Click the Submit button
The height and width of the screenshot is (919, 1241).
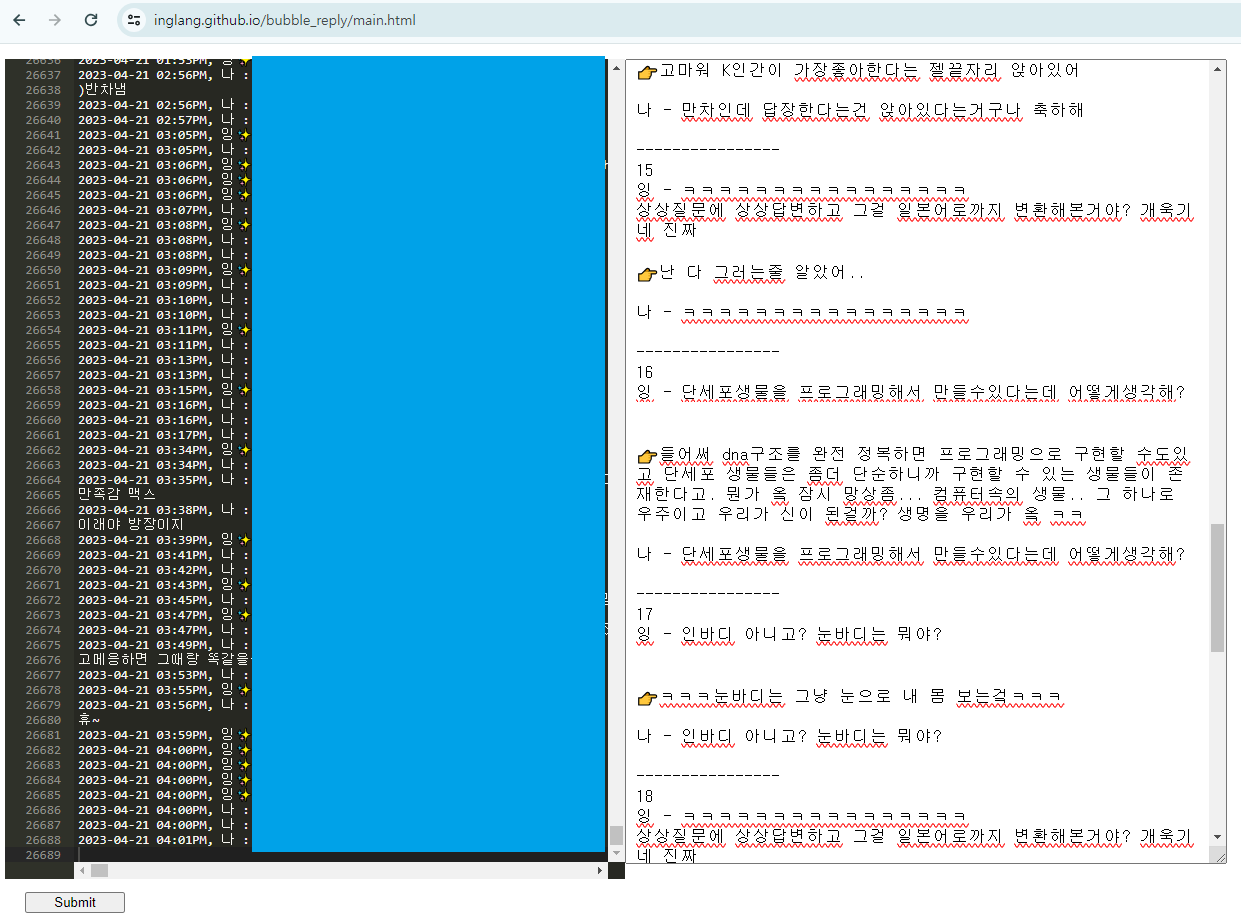pos(75,902)
